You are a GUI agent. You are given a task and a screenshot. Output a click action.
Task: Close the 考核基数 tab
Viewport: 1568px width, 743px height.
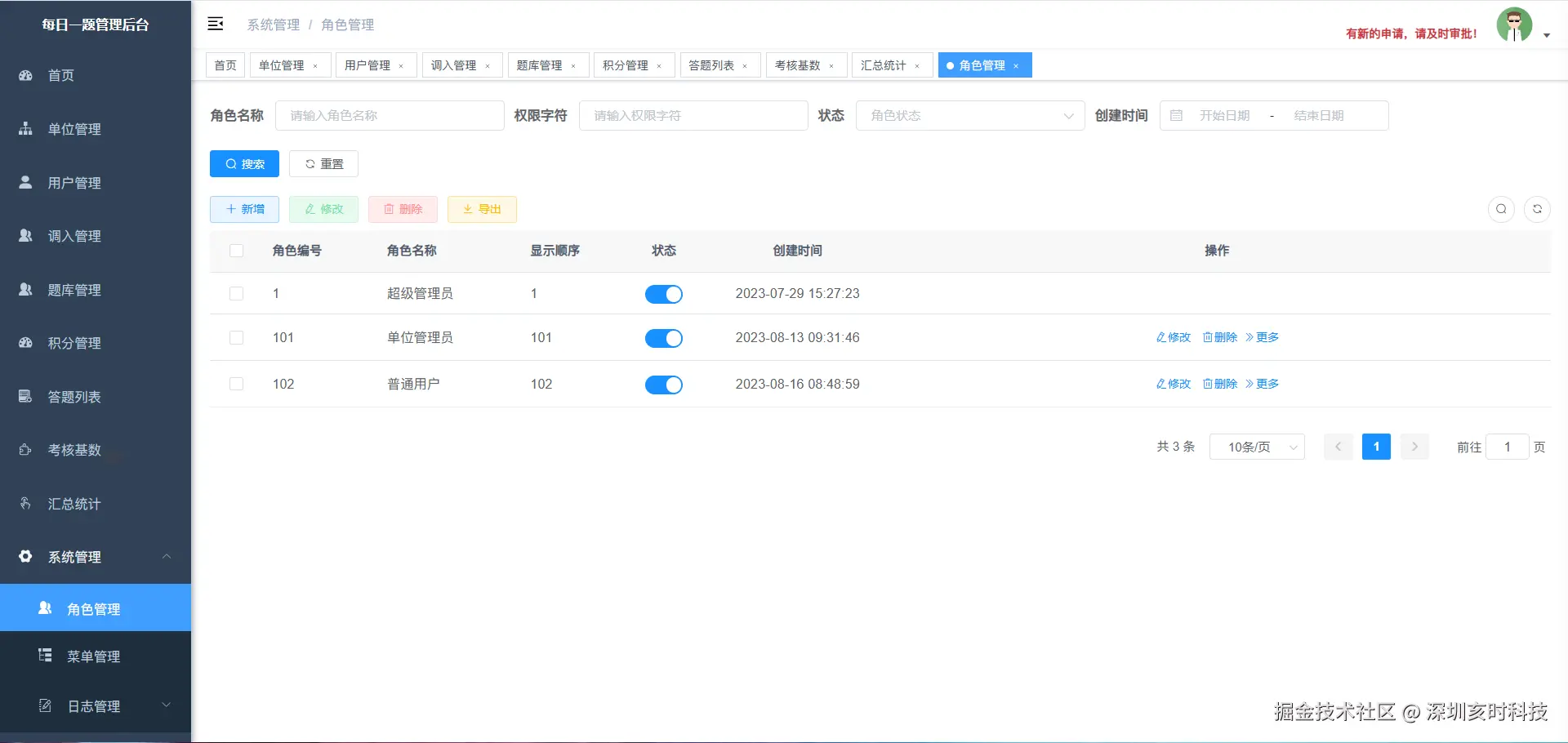click(x=831, y=66)
